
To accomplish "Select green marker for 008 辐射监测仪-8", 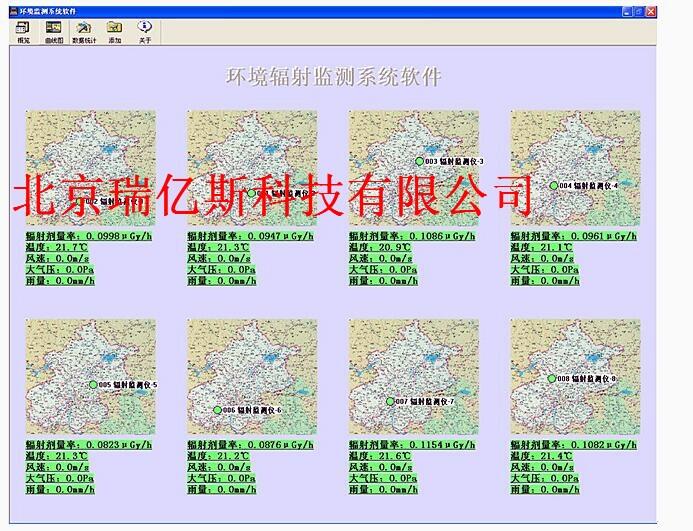I will pyautogui.click(x=551, y=379).
